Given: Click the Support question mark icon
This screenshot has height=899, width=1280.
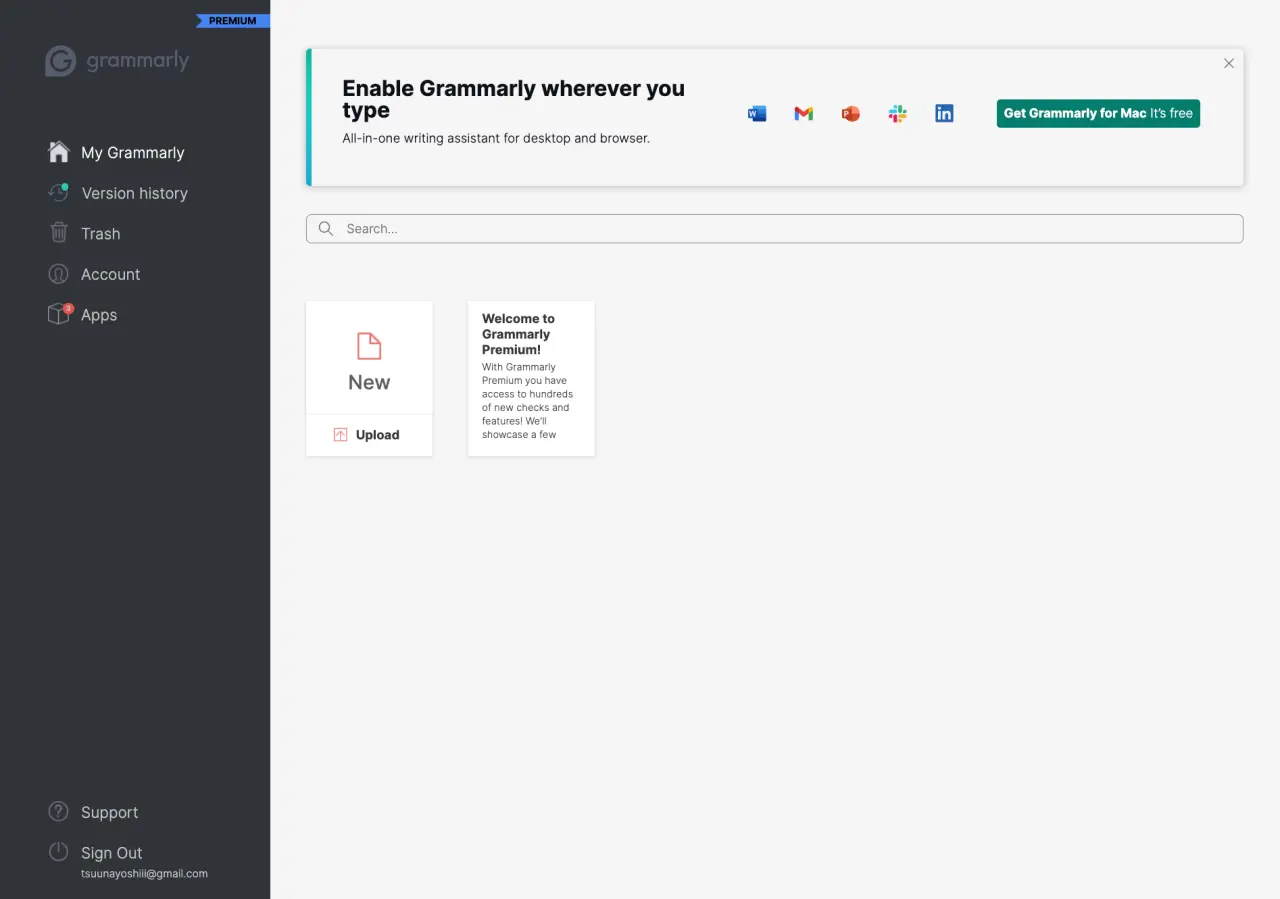Looking at the screenshot, I should click(x=59, y=812).
